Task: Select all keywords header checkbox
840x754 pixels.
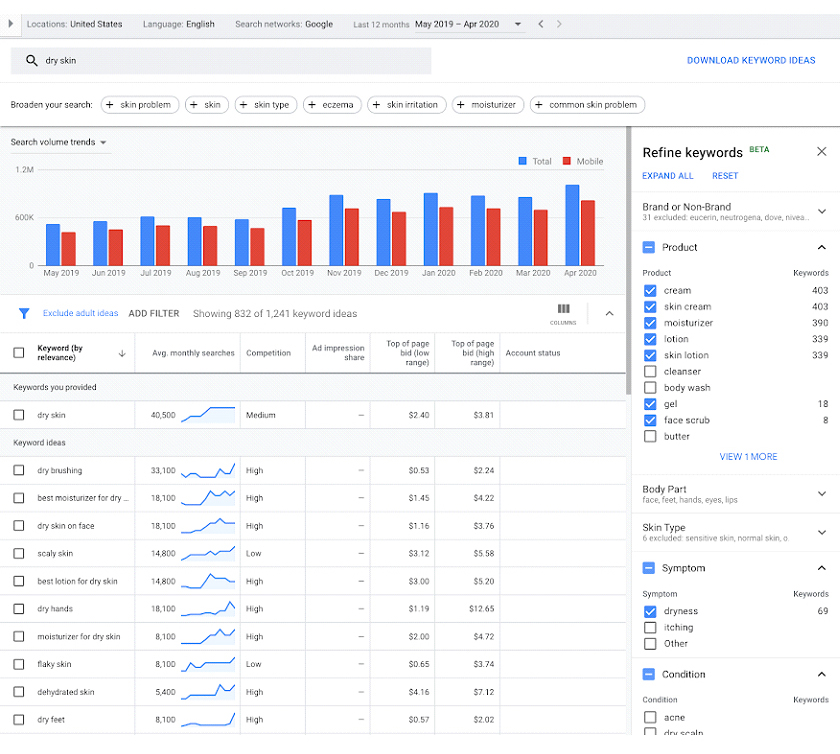Action: (x=19, y=353)
